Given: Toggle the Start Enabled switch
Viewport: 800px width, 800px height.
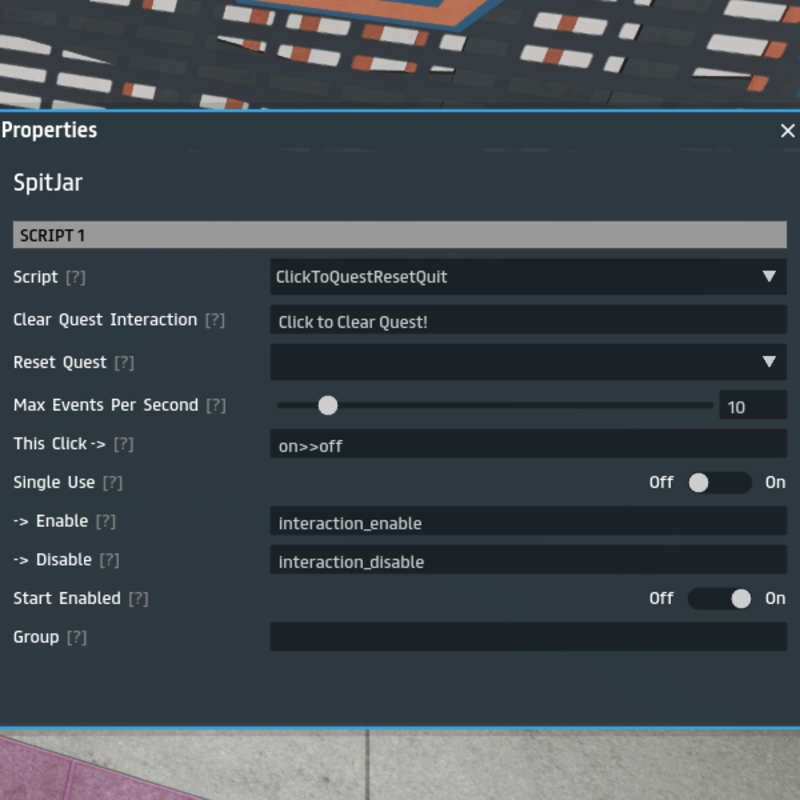Looking at the screenshot, I should pos(718,599).
